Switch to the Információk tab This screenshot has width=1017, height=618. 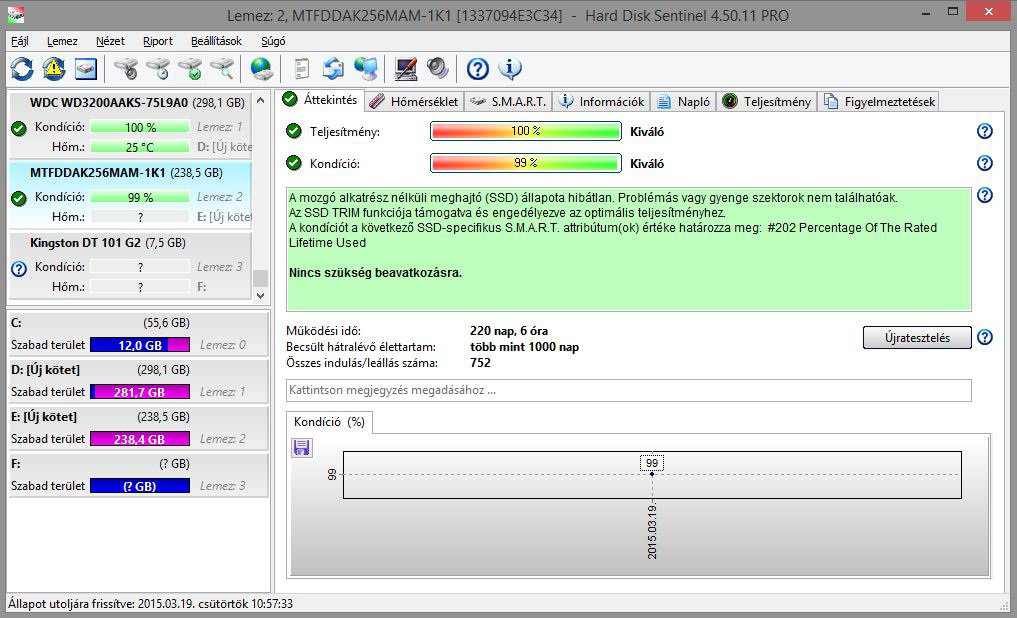(602, 102)
